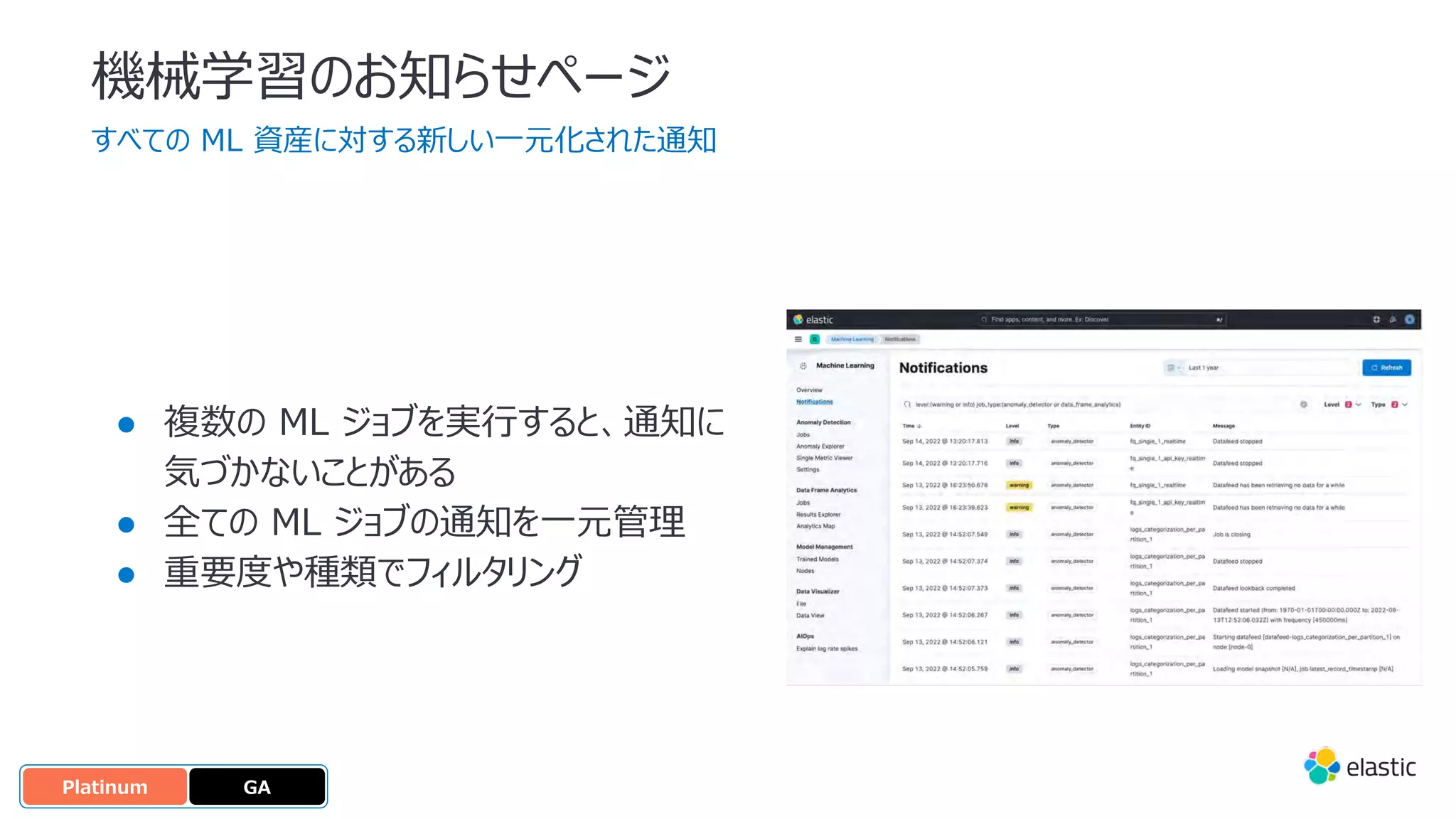Click the Entity ID column header
This screenshot has width=1456, height=819.
(x=1140, y=426)
